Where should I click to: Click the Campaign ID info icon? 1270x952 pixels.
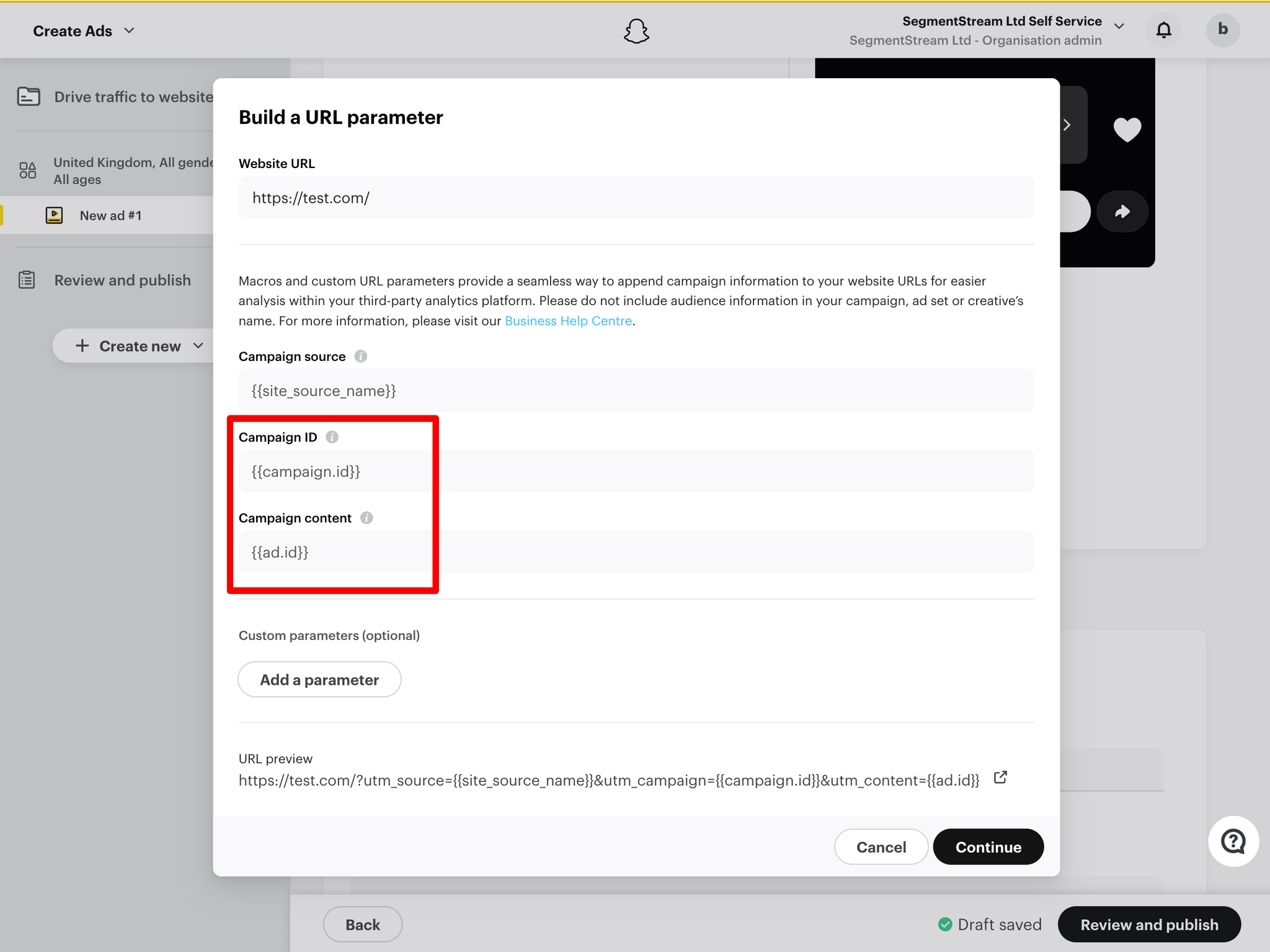[x=332, y=437]
